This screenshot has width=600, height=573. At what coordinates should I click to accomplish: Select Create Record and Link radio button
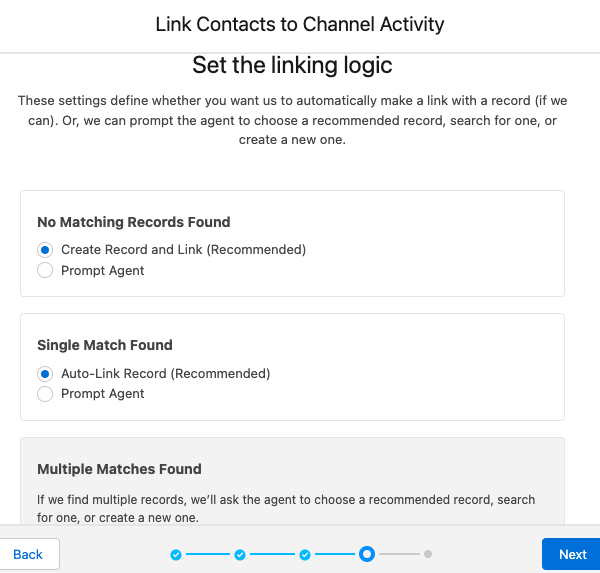click(44, 249)
